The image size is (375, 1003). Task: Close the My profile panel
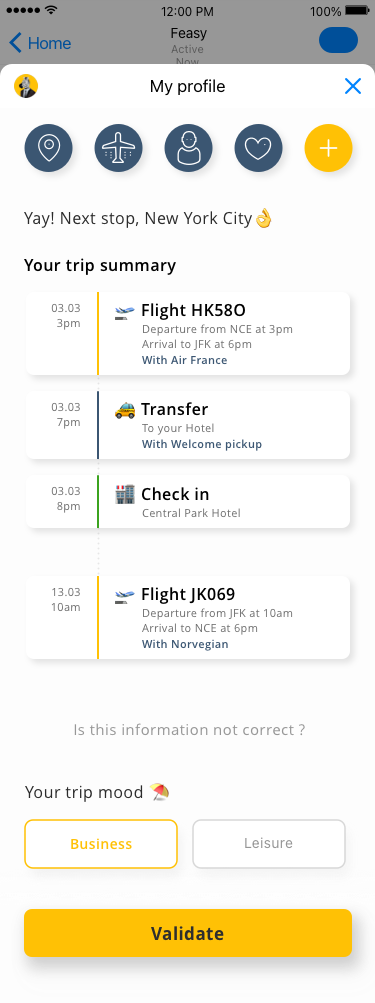(353, 86)
